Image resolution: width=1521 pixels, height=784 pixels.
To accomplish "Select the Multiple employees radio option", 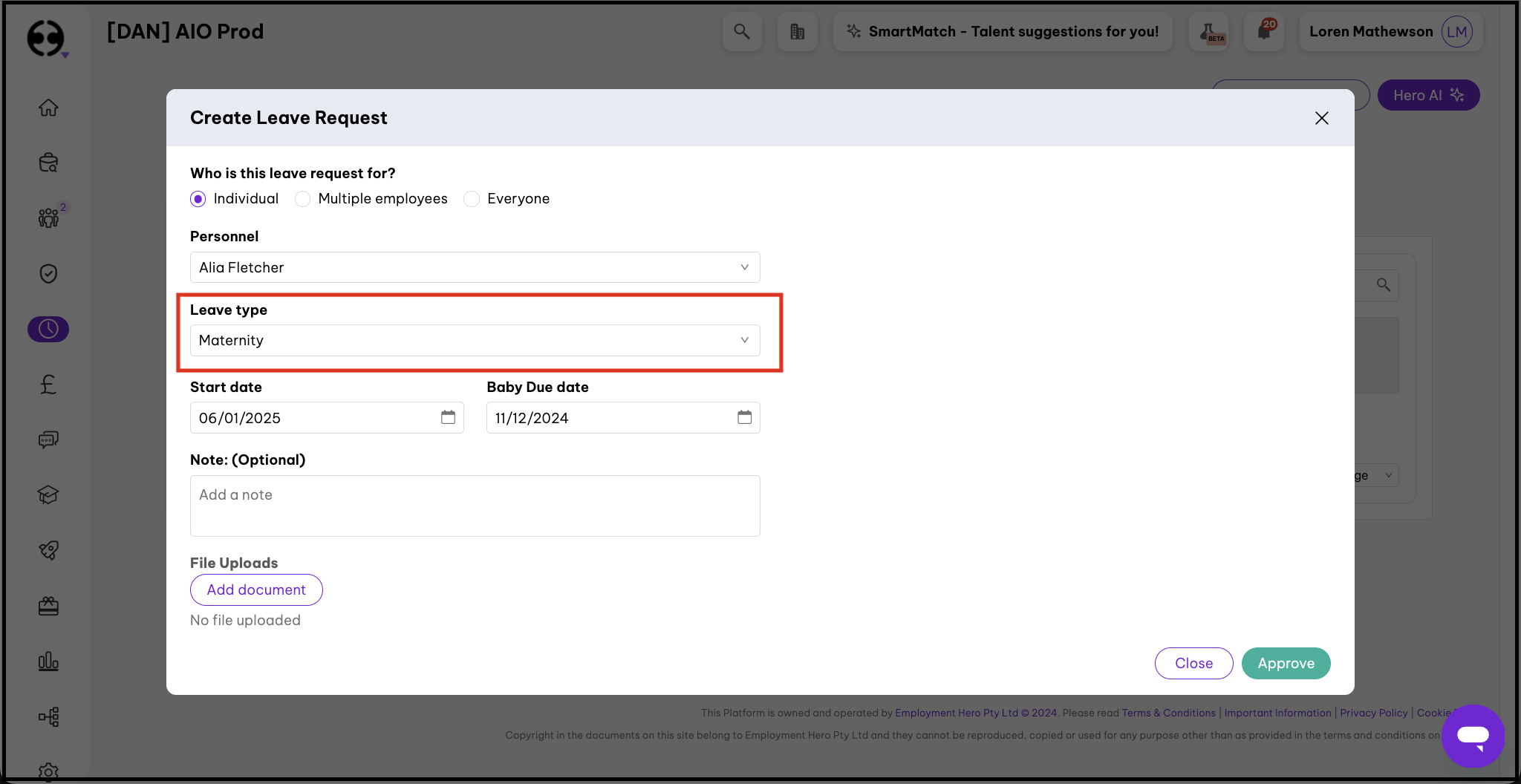I will [303, 199].
